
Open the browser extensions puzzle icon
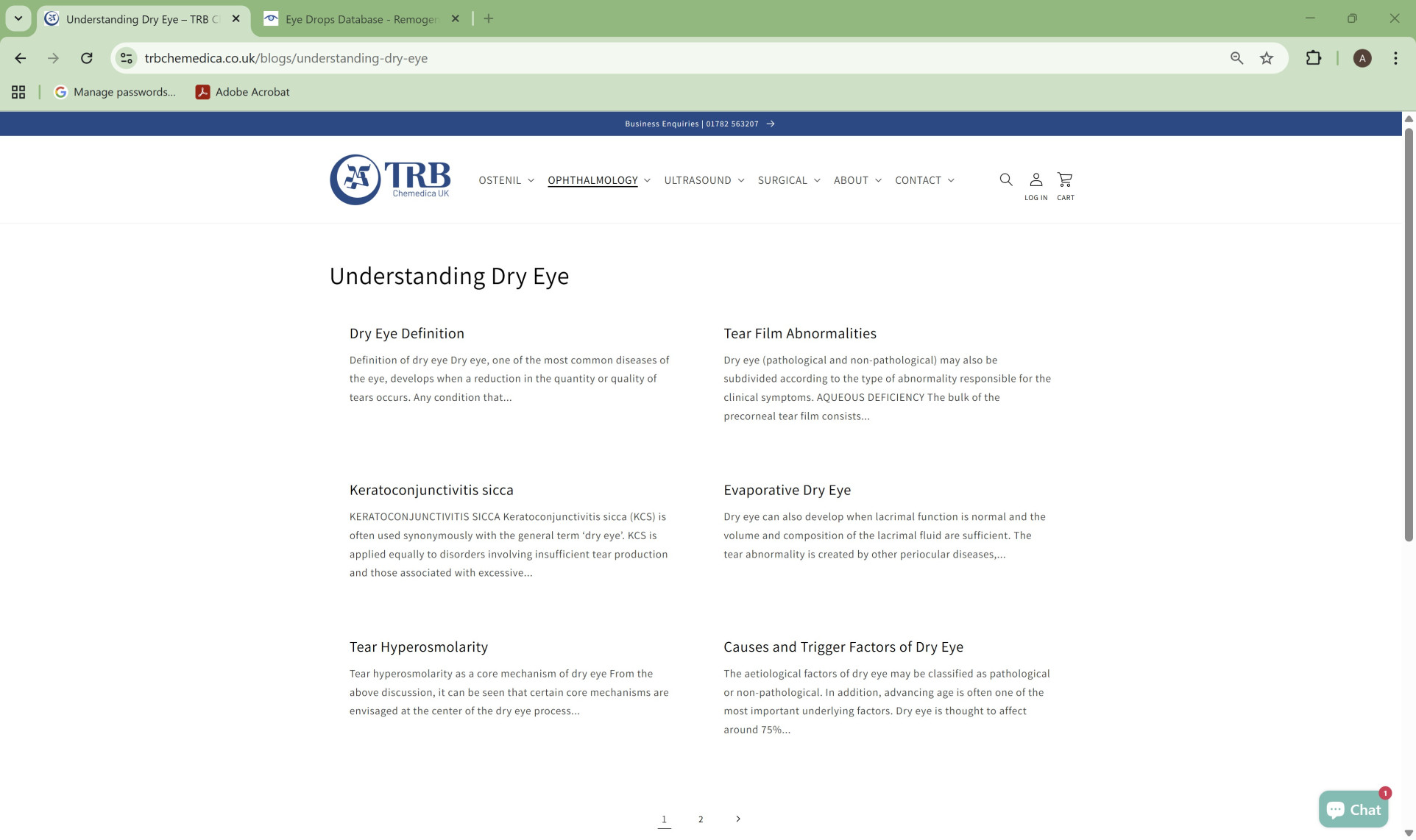click(1314, 57)
